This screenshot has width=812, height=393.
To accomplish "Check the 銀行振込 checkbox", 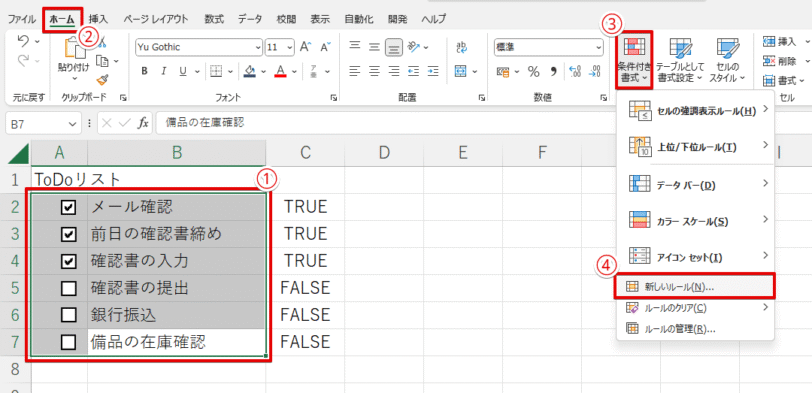I will tap(68, 315).
